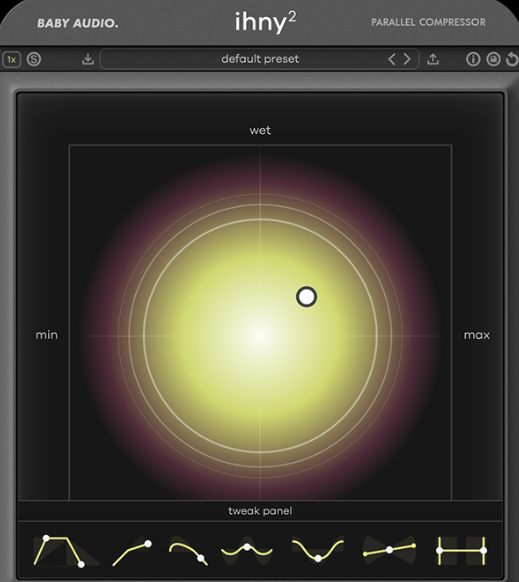This screenshot has height=582, width=519.
Task: Open the default preset selector
Action: click(260, 59)
